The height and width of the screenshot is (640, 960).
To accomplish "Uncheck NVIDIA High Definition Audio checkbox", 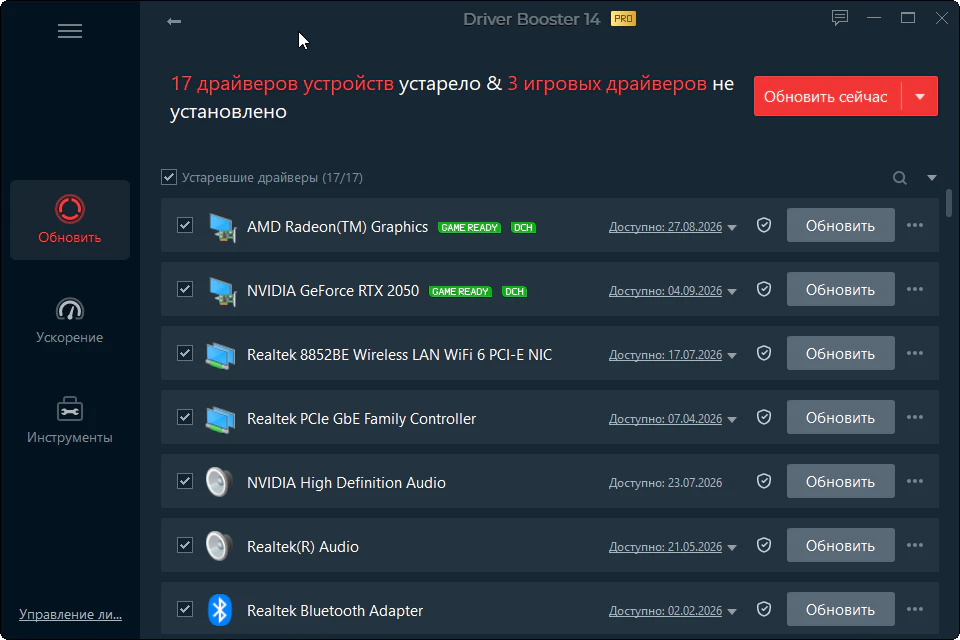I will click(x=185, y=481).
